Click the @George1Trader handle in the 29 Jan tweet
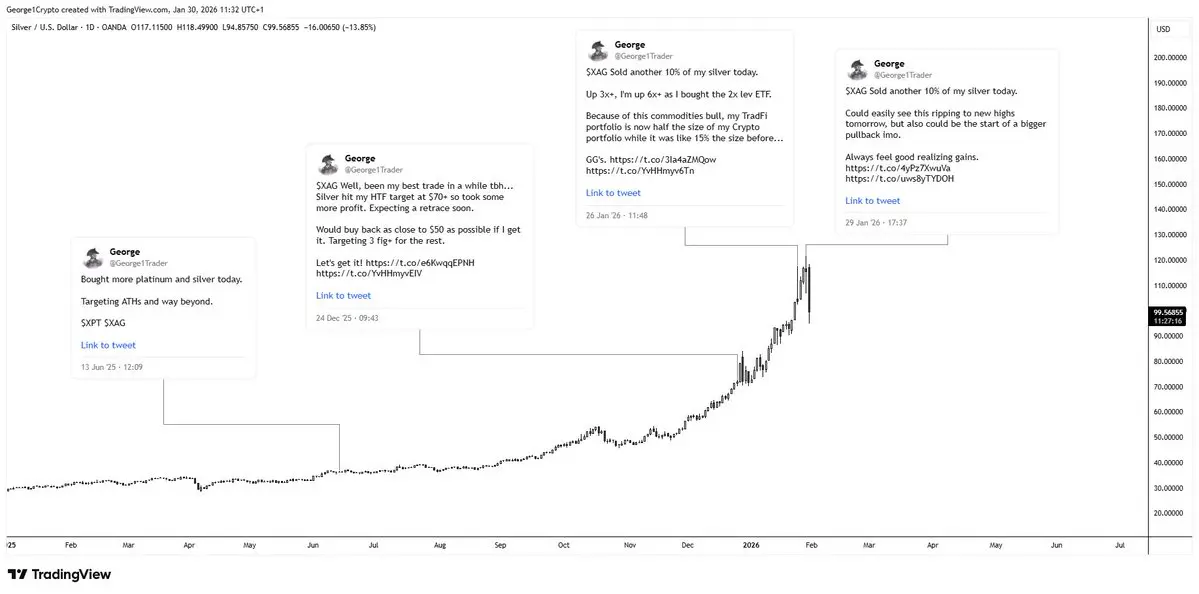Screen dimensions: 1199x594 click(903, 75)
